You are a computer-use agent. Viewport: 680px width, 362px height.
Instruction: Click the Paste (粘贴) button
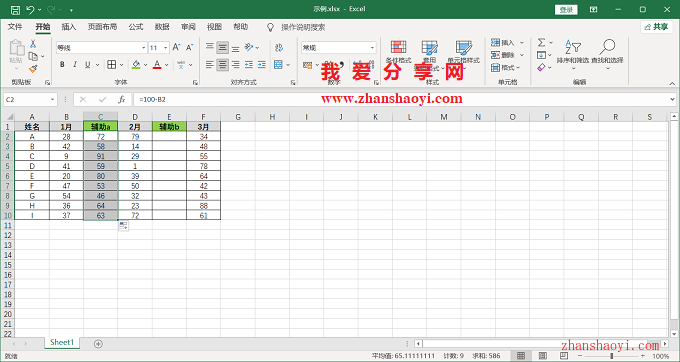tap(16, 53)
